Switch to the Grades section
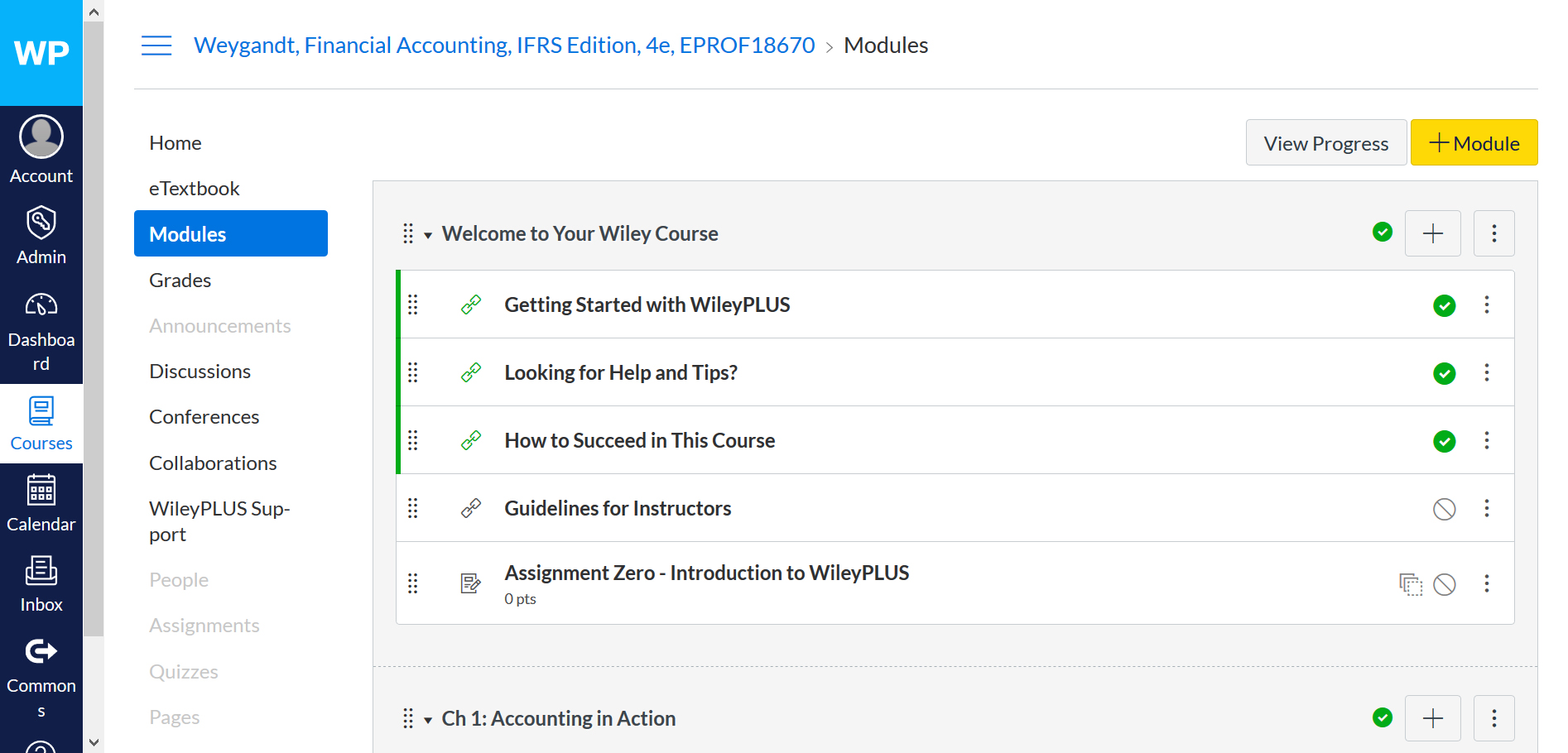Screen dimensions: 1568x753 (x=180, y=280)
